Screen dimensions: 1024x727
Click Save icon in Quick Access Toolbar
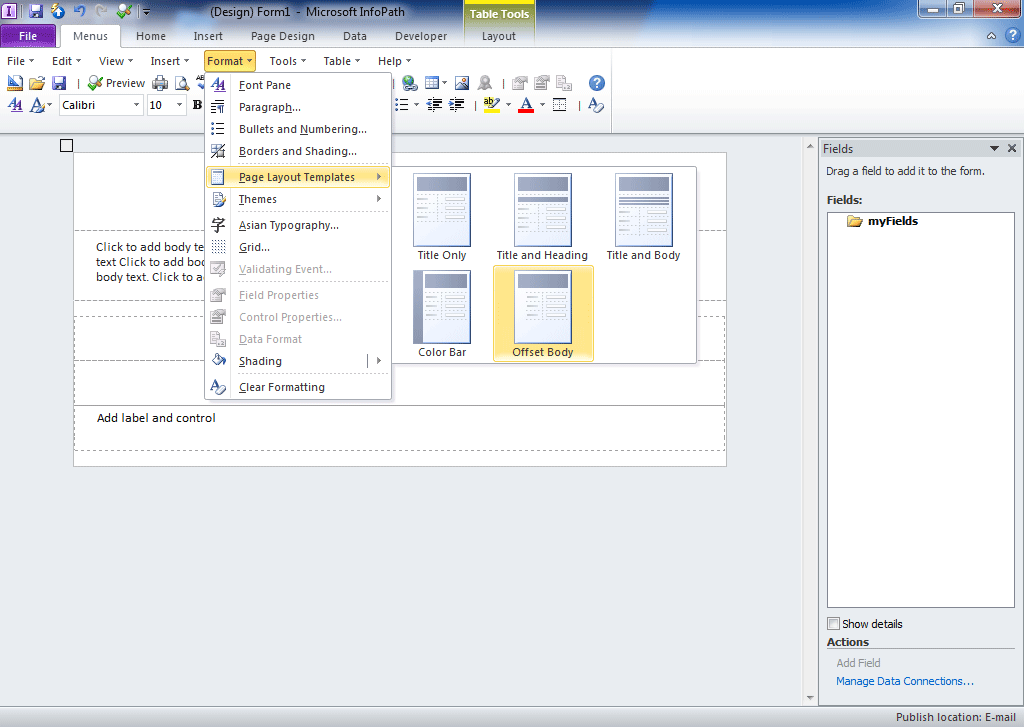click(36, 11)
